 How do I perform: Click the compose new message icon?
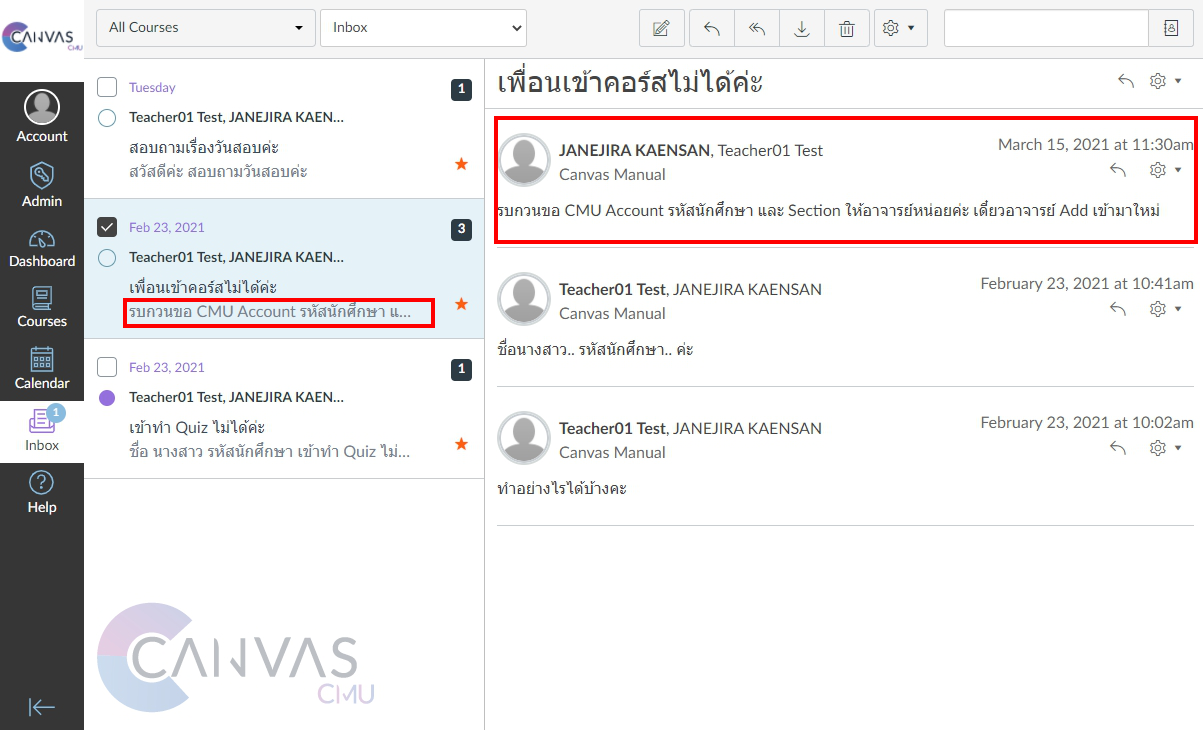[661, 28]
